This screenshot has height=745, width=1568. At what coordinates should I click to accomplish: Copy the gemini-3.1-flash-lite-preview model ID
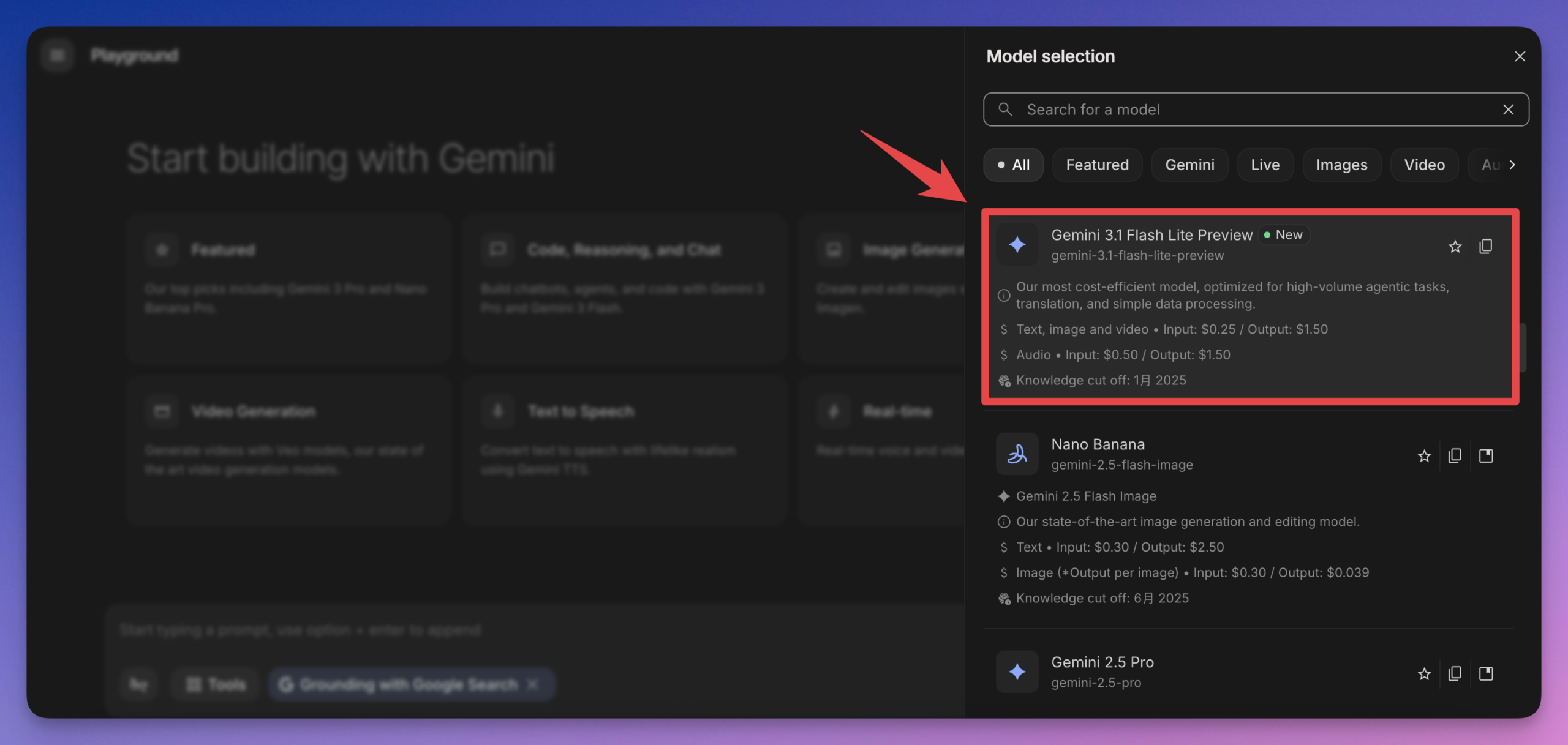pos(1487,246)
